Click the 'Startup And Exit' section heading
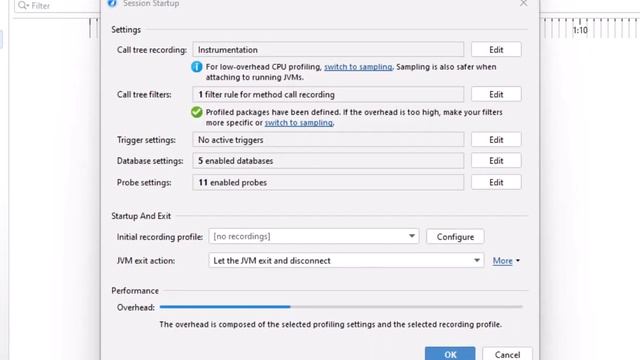The height and width of the screenshot is (360, 640). point(141,216)
